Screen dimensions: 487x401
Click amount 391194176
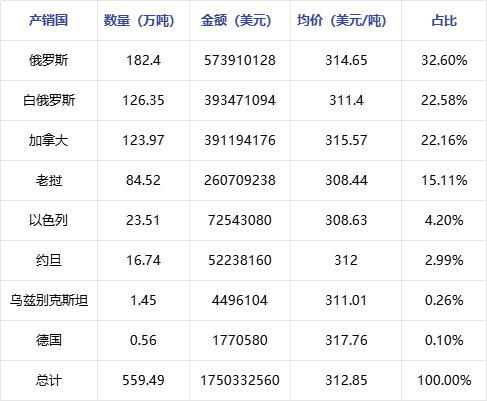(x=240, y=140)
